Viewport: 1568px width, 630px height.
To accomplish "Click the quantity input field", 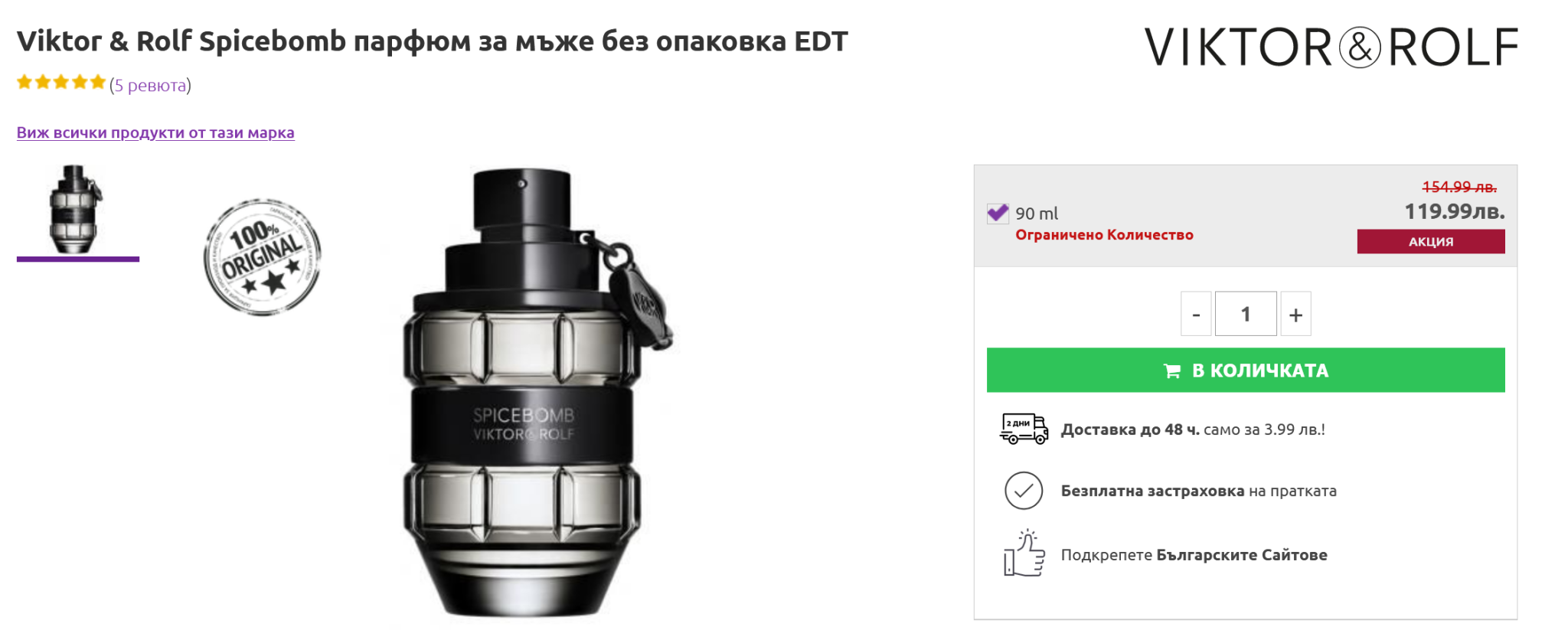I will pos(1246,314).
